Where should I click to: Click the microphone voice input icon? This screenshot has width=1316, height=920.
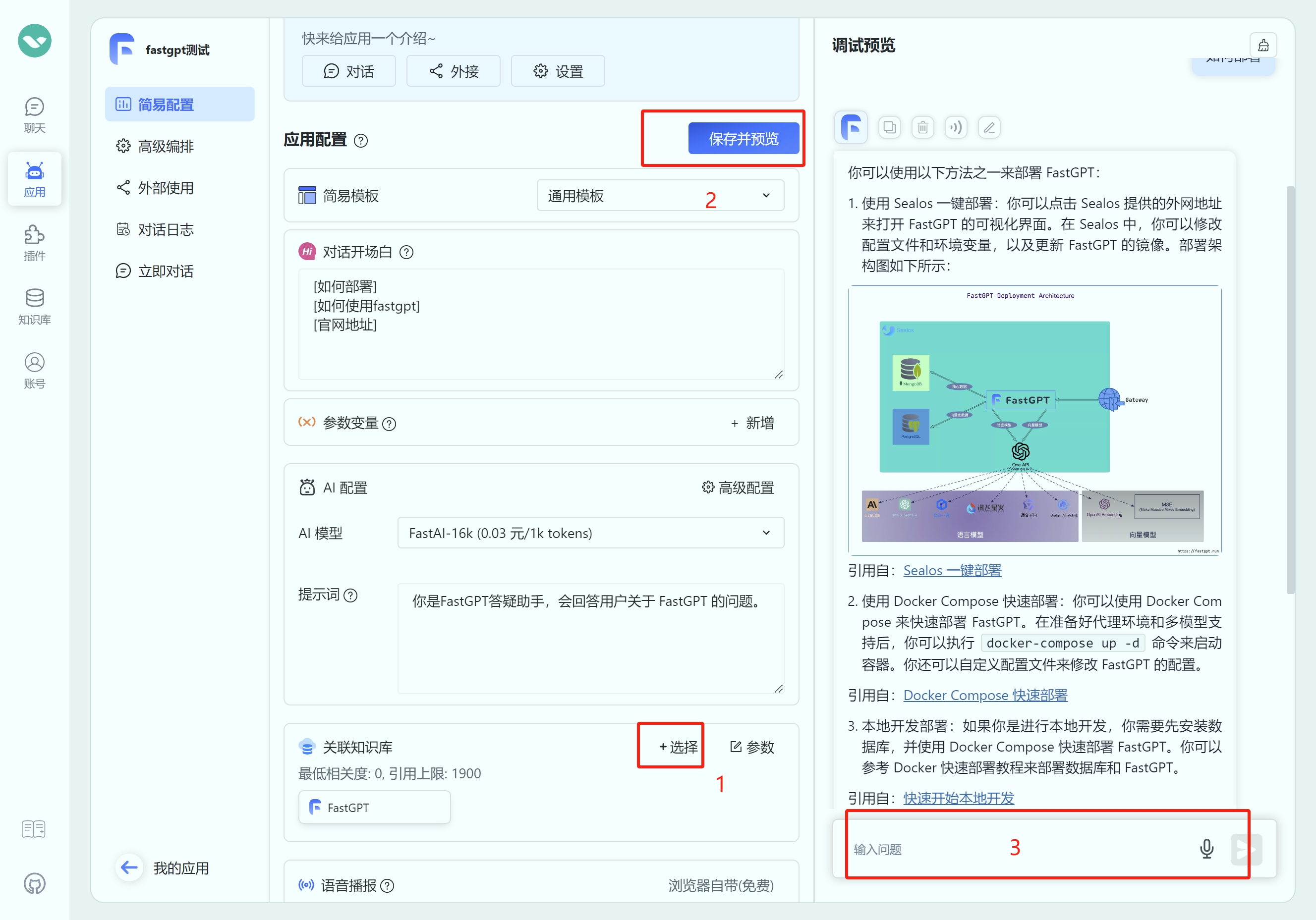pyautogui.click(x=1206, y=848)
